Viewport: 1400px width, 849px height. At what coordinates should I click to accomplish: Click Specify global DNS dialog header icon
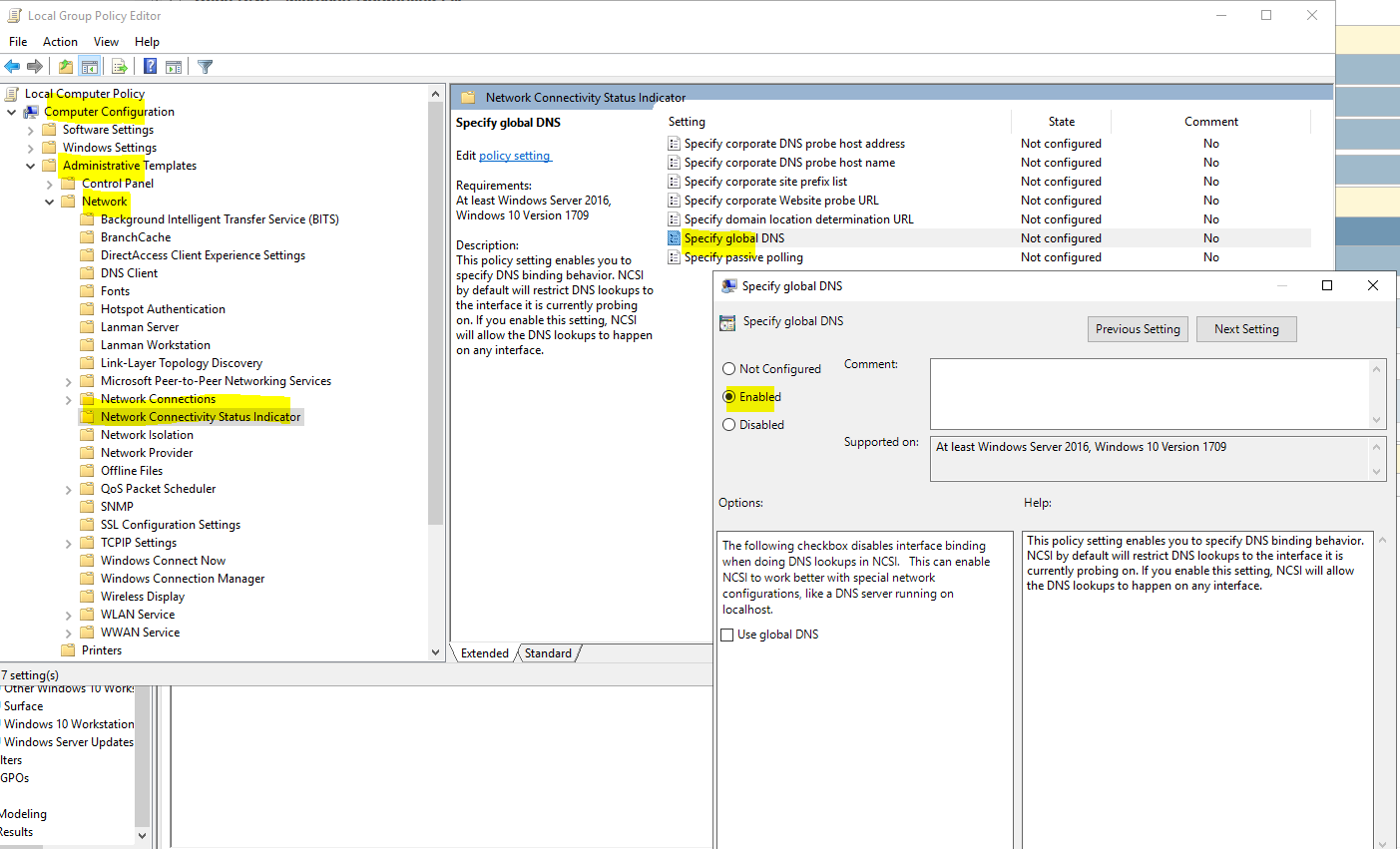pyautogui.click(x=727, y=322)
